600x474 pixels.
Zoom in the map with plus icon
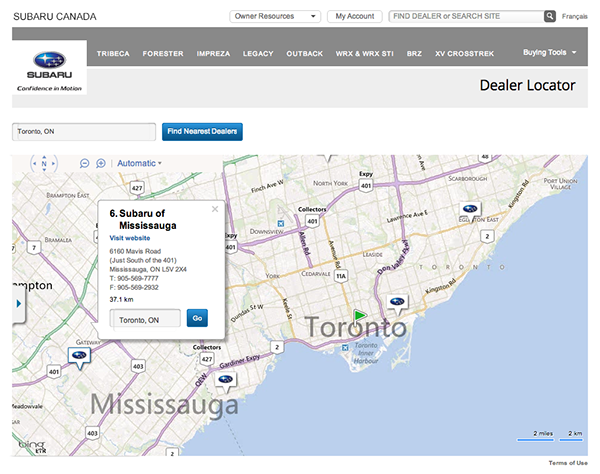[x=101, y=163]
